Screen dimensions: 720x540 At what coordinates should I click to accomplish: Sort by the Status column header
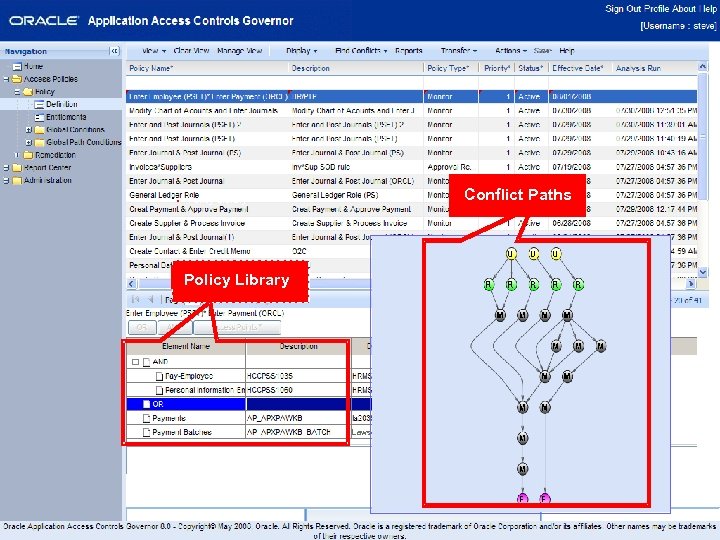coord(530,68)
